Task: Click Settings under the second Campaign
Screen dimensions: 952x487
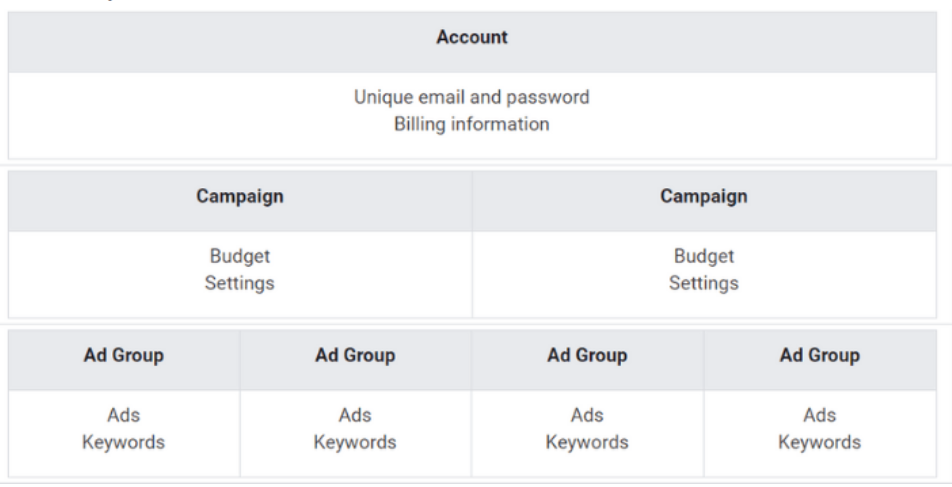Action: (704, 283)
